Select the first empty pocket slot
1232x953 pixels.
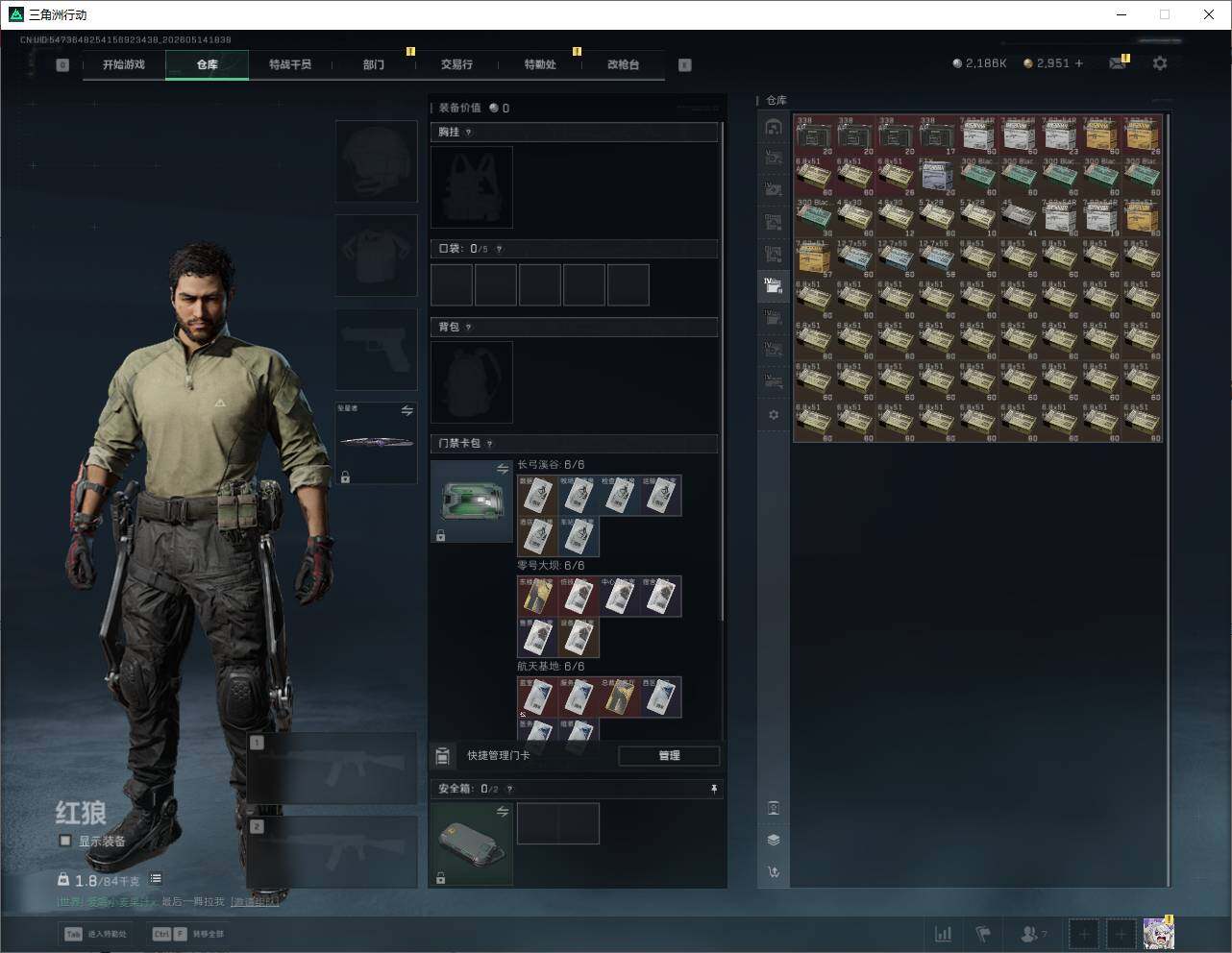coord(452,285)
